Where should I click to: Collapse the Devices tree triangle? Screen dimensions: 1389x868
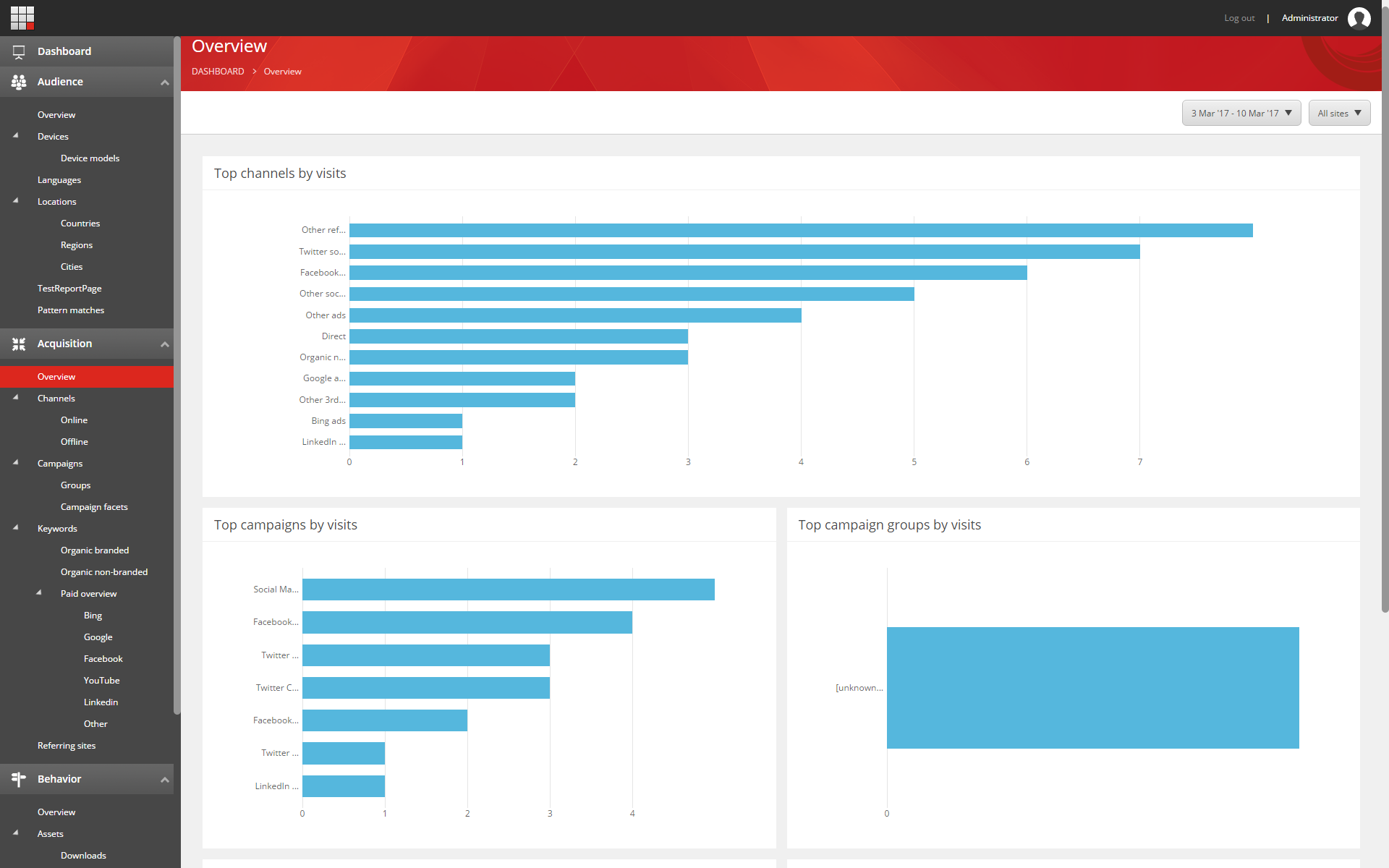16,135
